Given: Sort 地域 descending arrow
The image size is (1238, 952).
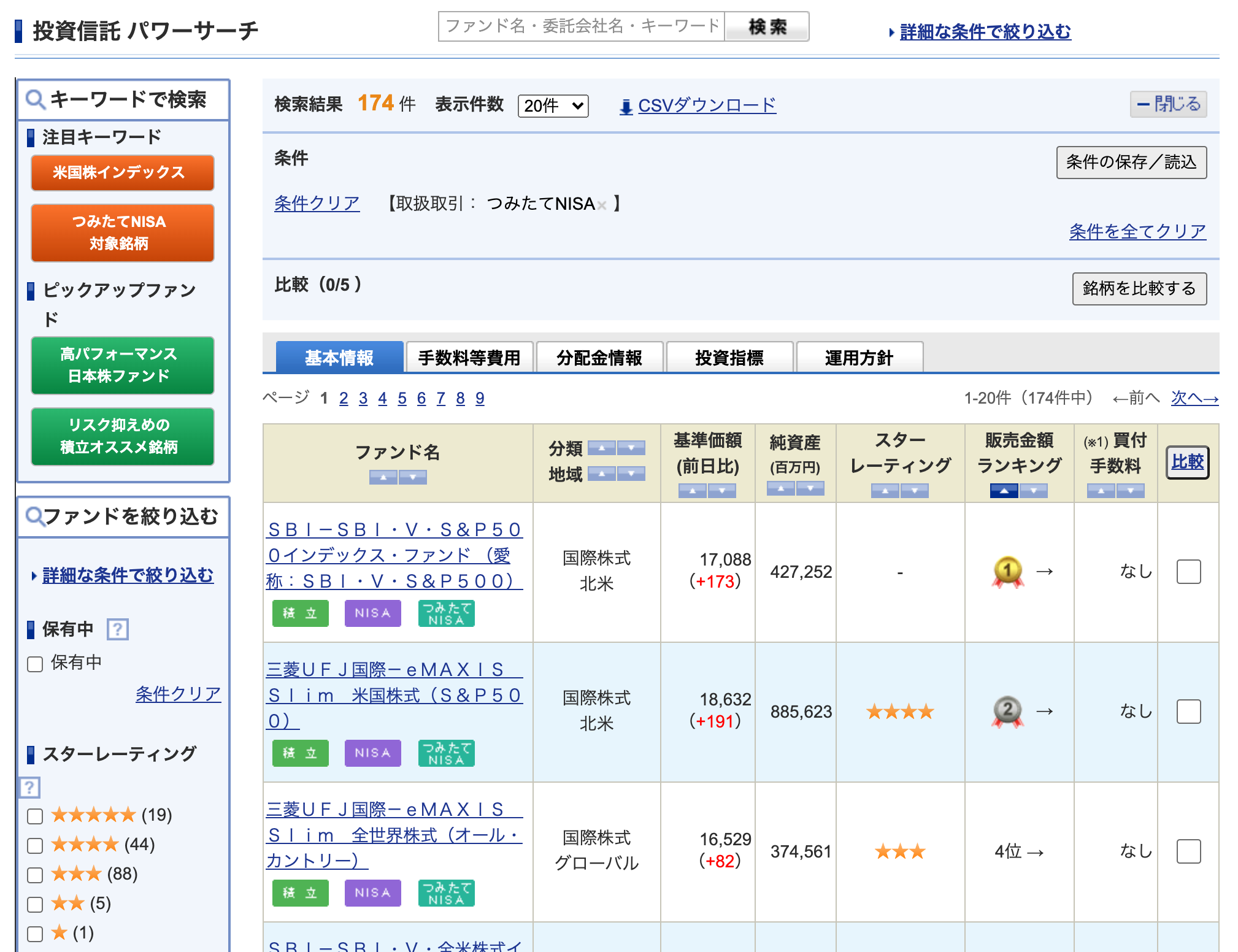Looking at the screenshot, I should [x=631, y=474].
